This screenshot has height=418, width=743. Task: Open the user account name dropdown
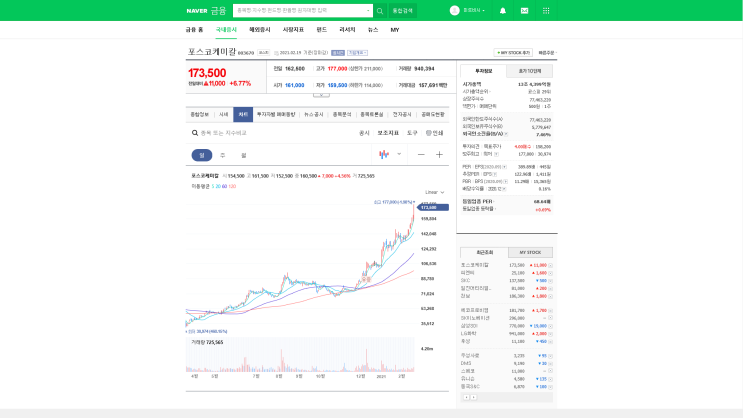point(474,10)
